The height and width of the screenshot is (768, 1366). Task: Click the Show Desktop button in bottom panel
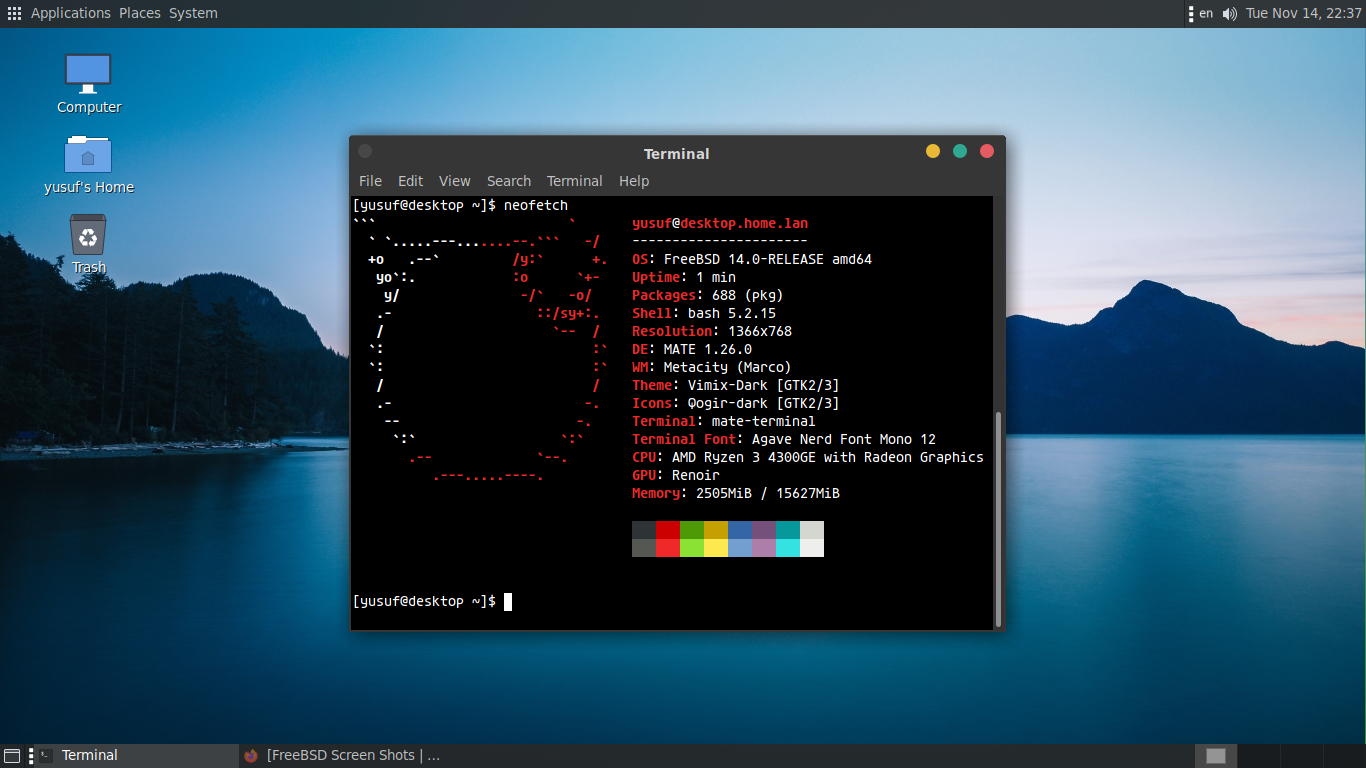click(12, 755)
